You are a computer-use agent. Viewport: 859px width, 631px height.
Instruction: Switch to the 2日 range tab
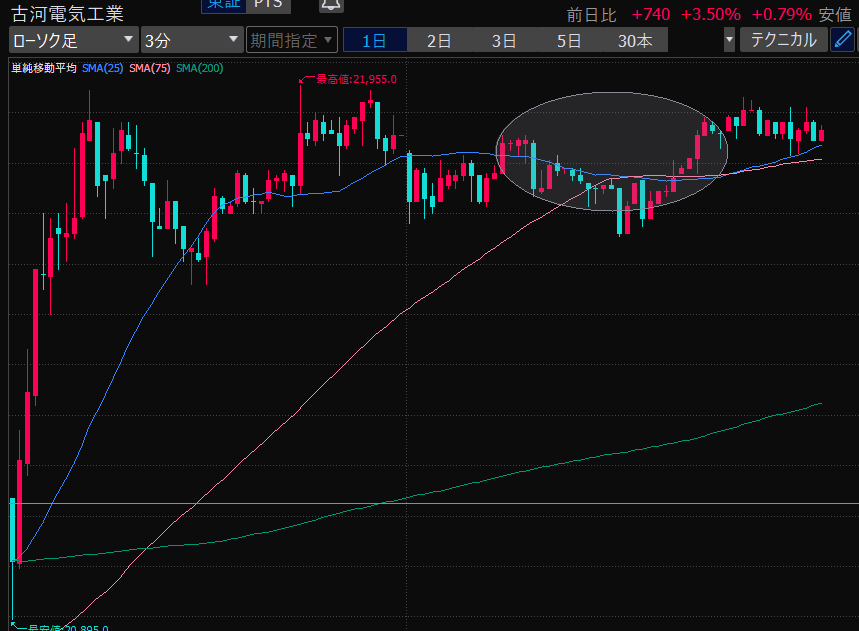tap(439, 40)
